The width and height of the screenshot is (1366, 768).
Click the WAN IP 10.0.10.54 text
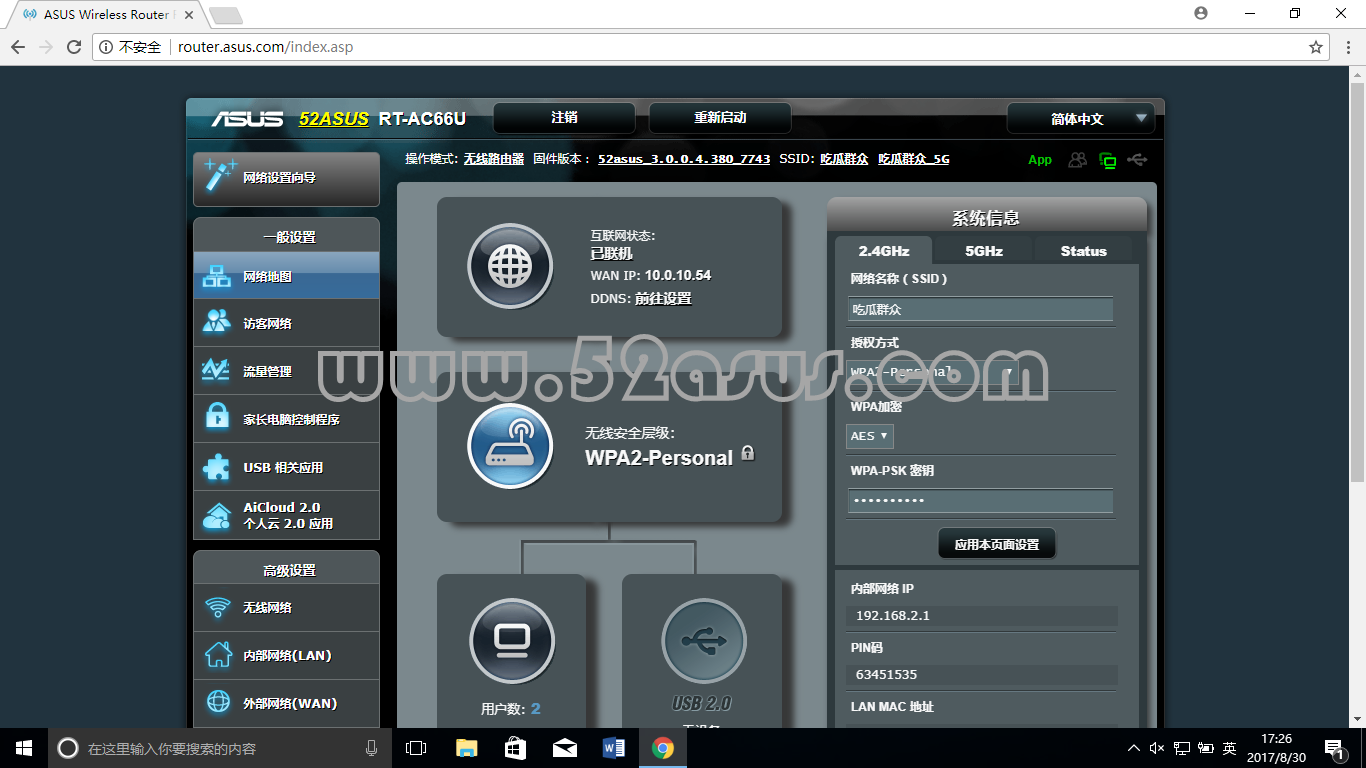click(678, 275)
